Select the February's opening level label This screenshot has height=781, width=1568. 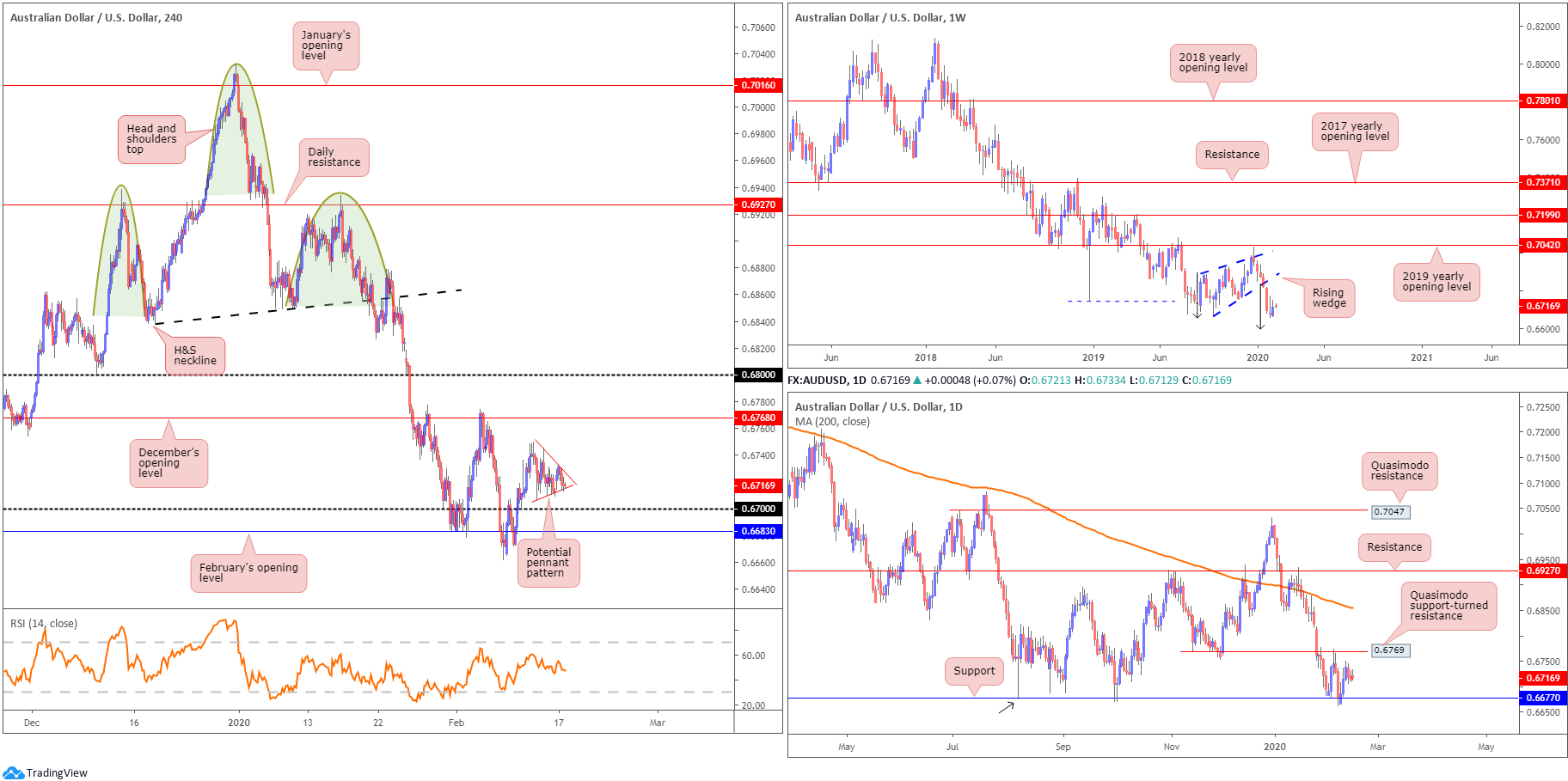pos(248,573)
